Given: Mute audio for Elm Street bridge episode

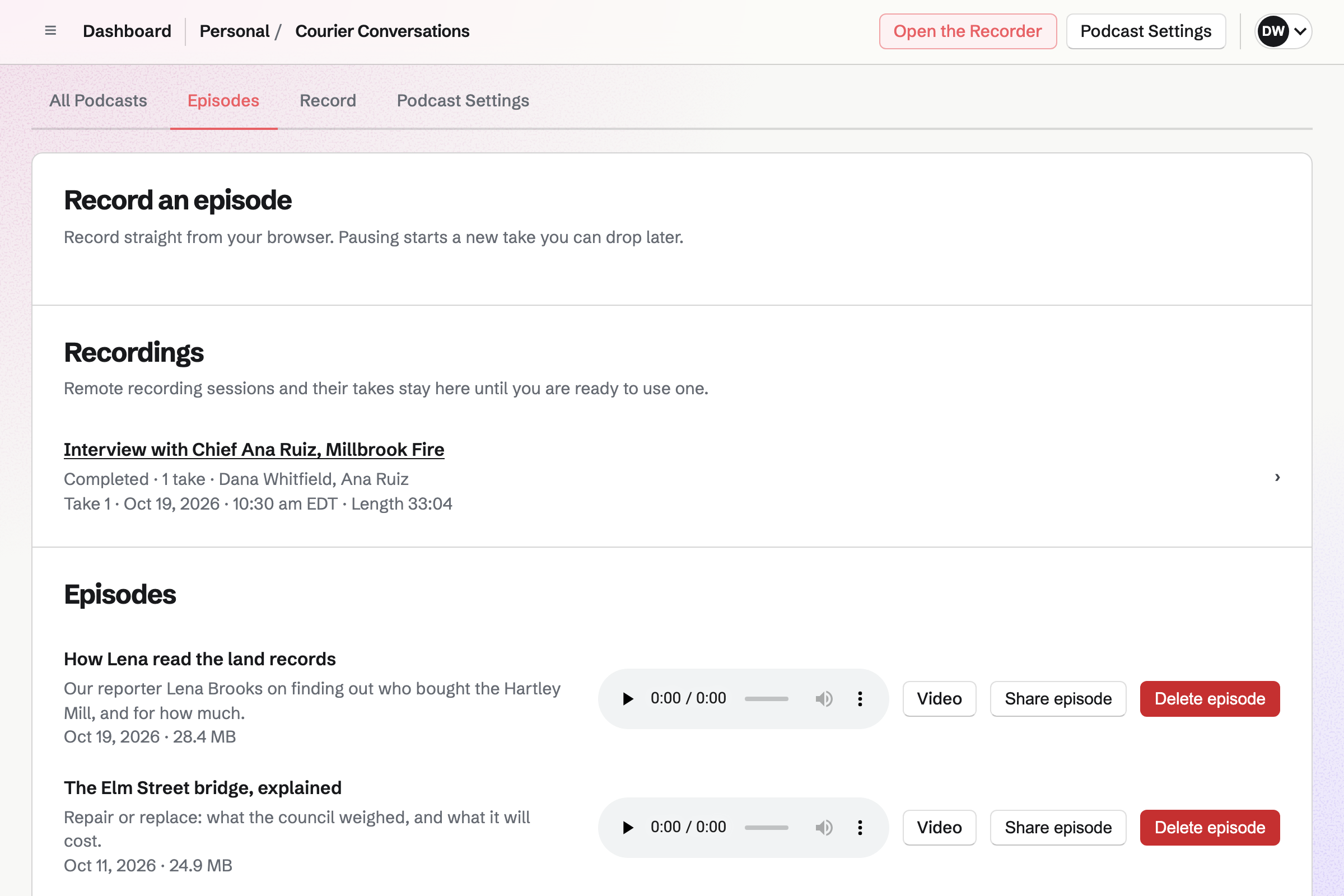Looking at the screenshot, I should (824, 828).
